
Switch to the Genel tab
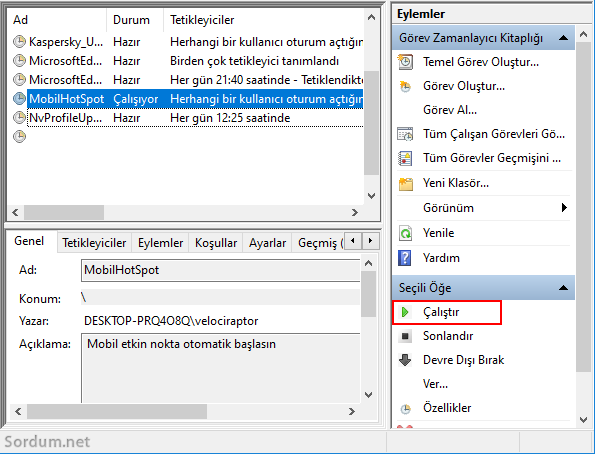click(x=29, y=241)
